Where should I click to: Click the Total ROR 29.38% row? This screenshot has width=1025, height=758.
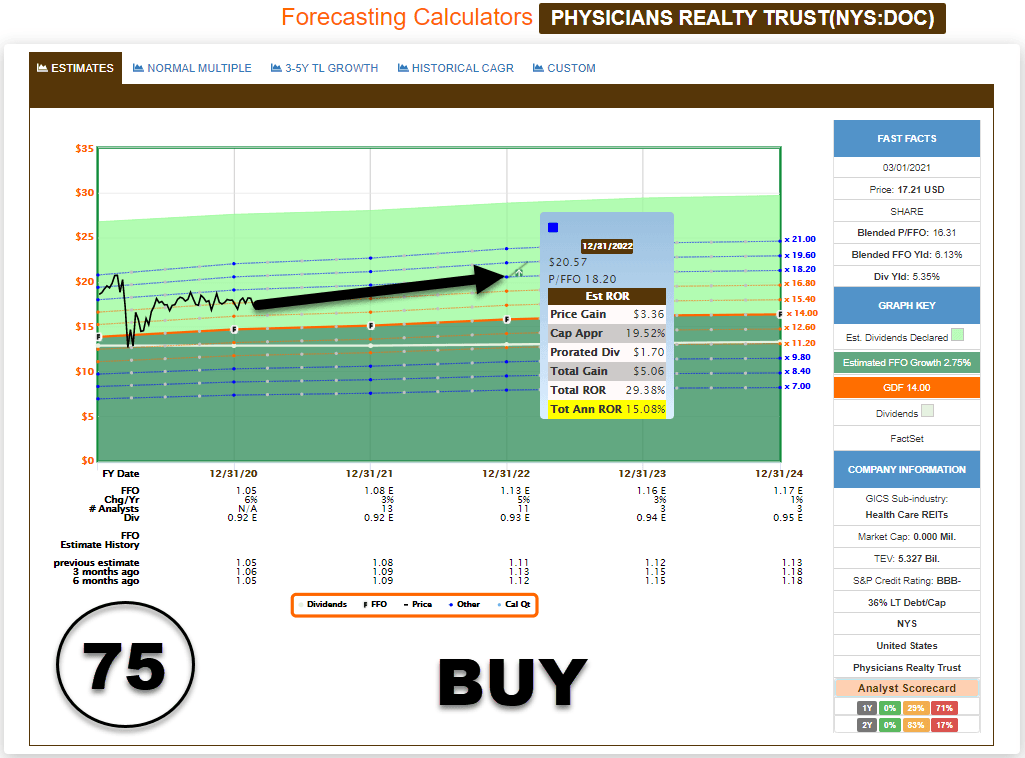[x=607, y=390]
